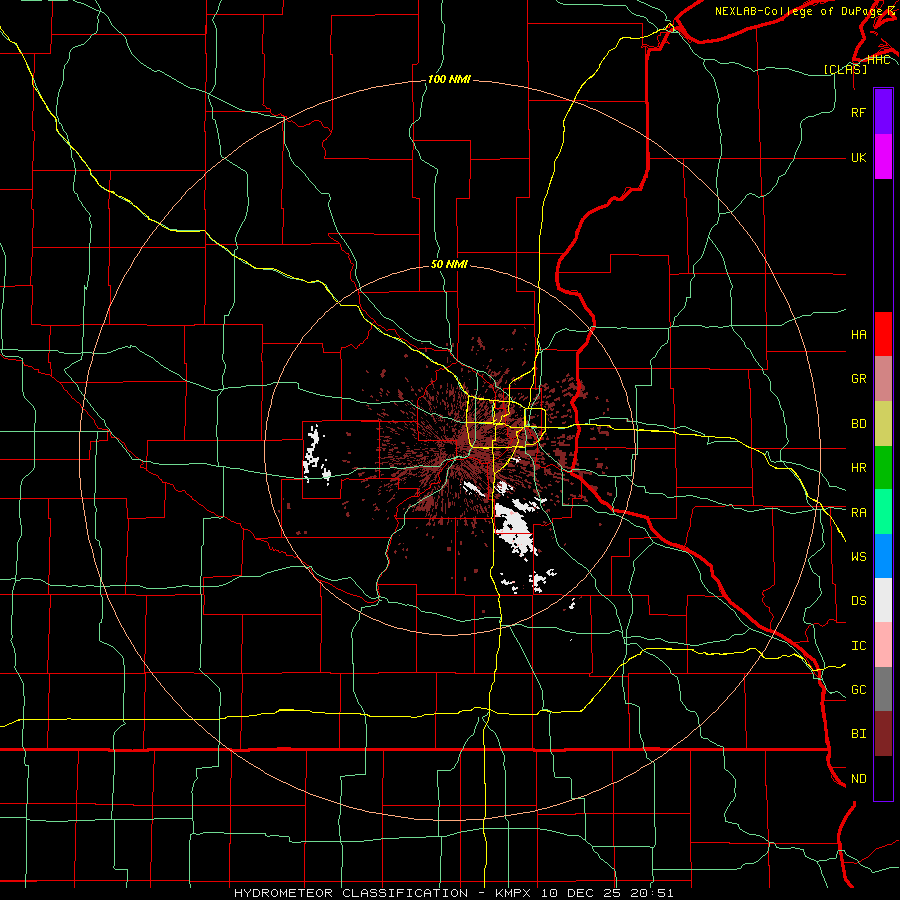The height and width of the screenshot is (900, 900).
Task: Click the "GC" legend label
Action: point(859,690)
